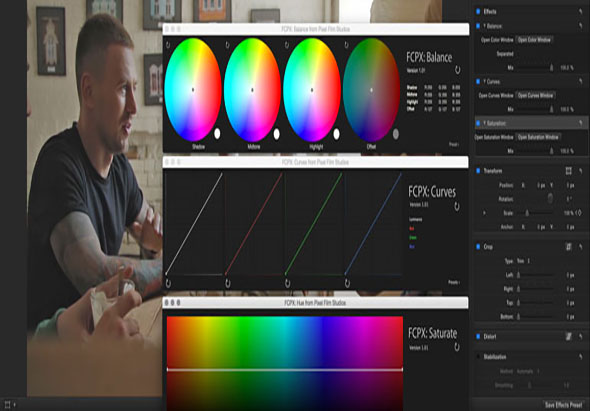Open the Crop Type dropdown
Screen dimensions: 590x411
pyautogui.click(x=523, y=261)
